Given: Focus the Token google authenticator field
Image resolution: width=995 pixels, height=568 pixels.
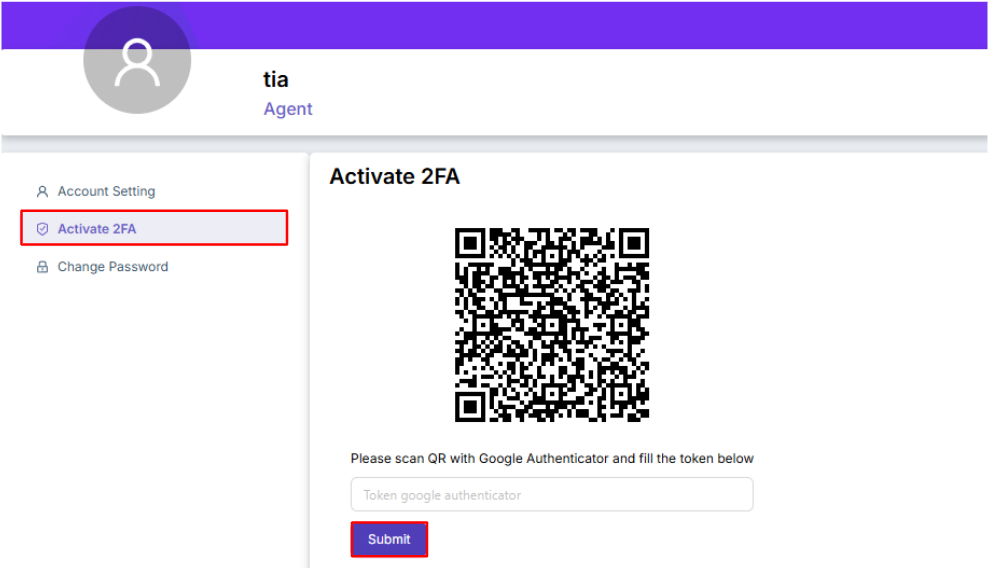Looking at the screenshot, I should click(x=551, y=495).
